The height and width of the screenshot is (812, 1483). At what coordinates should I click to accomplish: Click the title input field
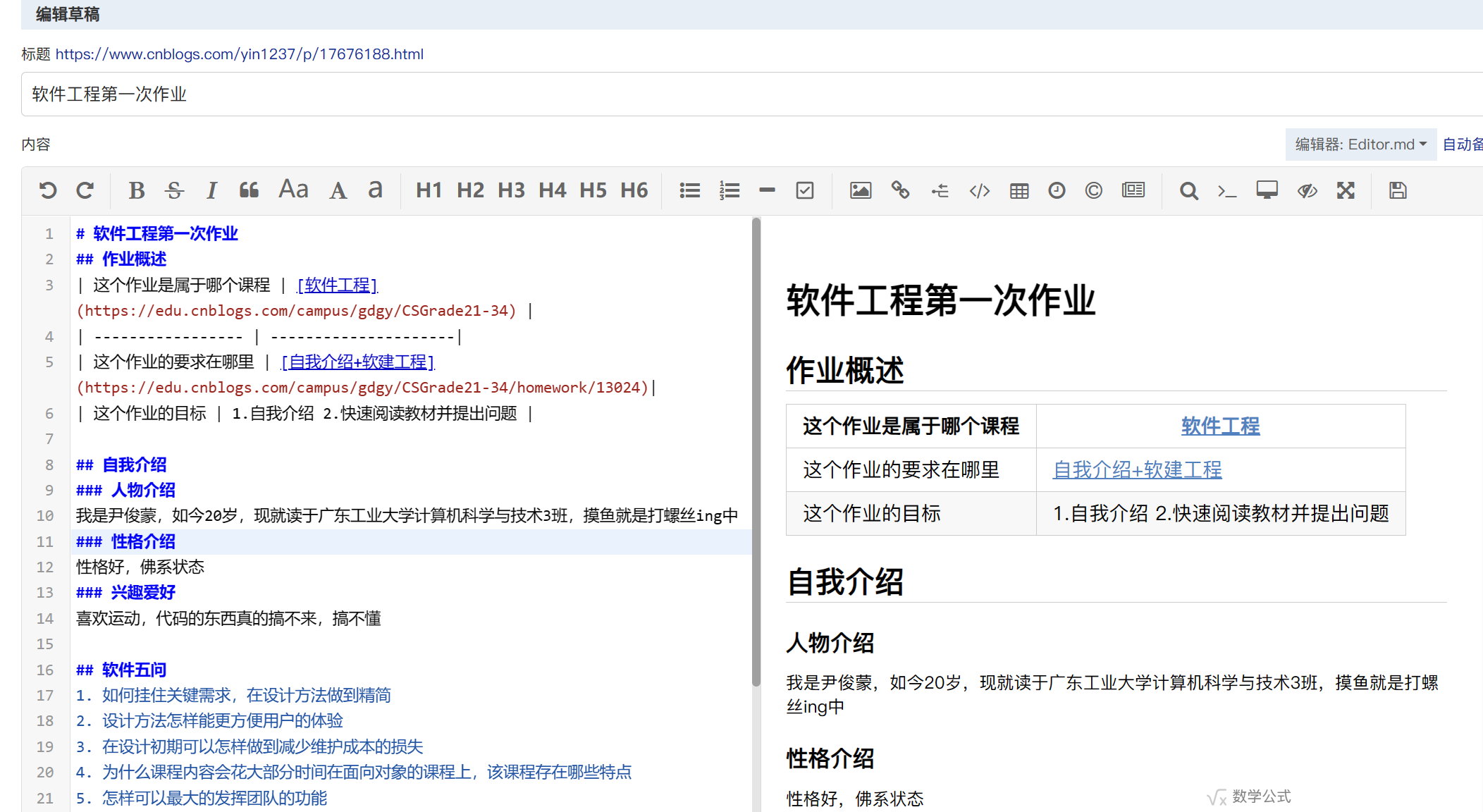(705, 94)
